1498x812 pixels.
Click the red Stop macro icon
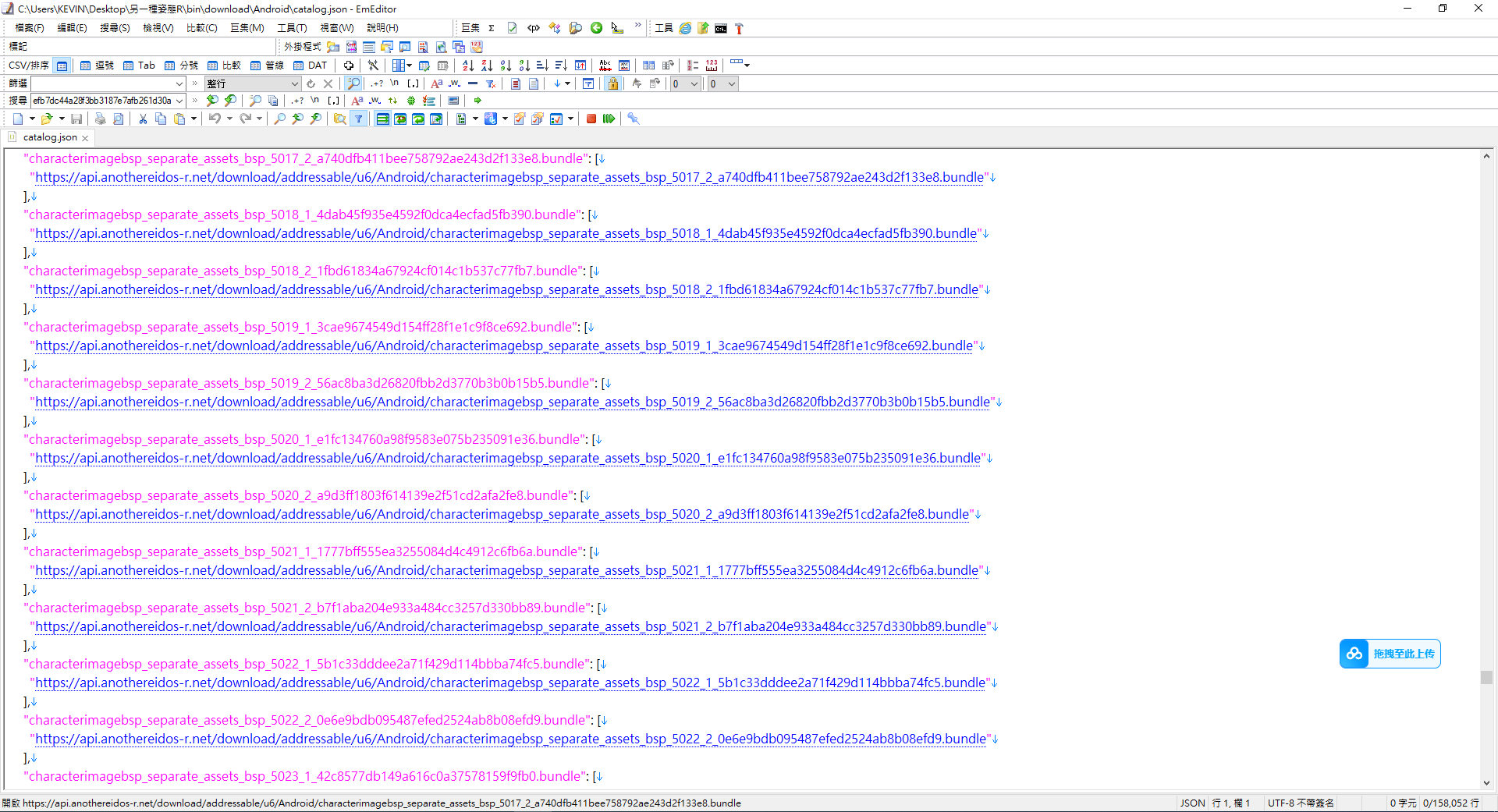click(x=591, y=119)
